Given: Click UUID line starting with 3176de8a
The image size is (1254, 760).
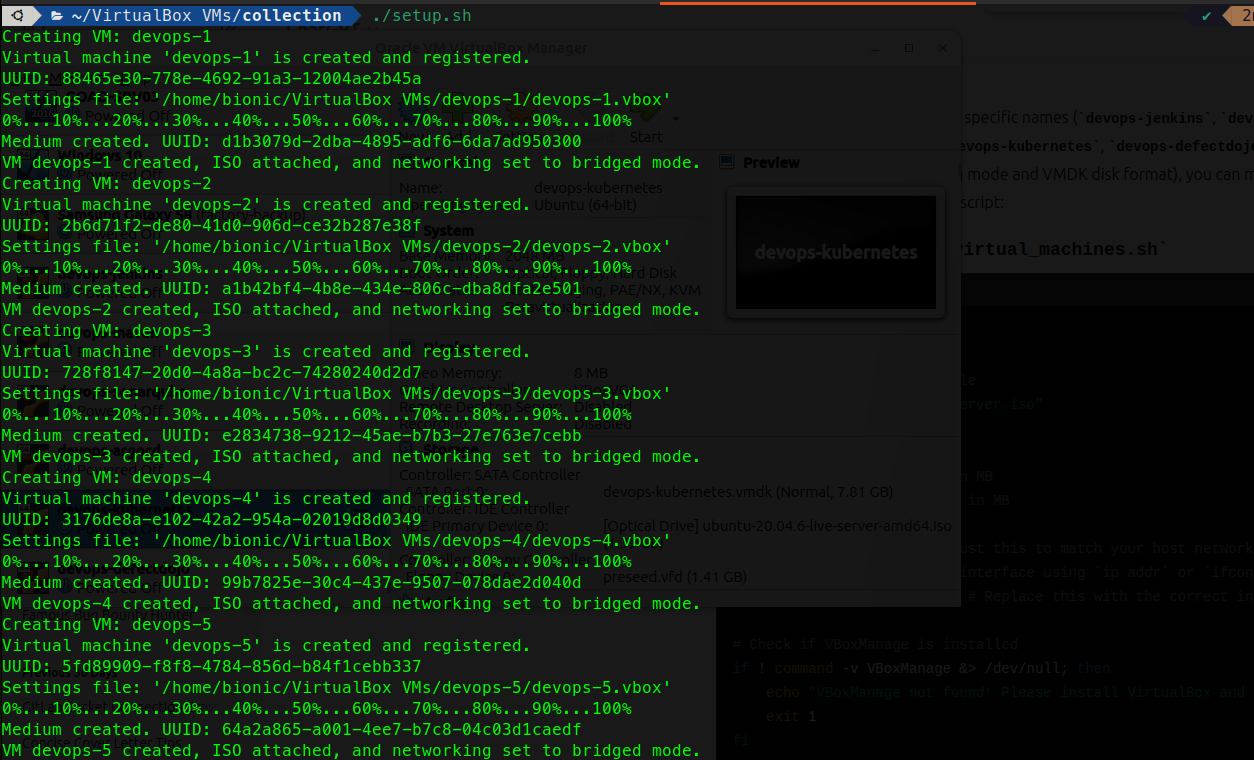Looking at the screenshot, I should [x=212, y=520].
